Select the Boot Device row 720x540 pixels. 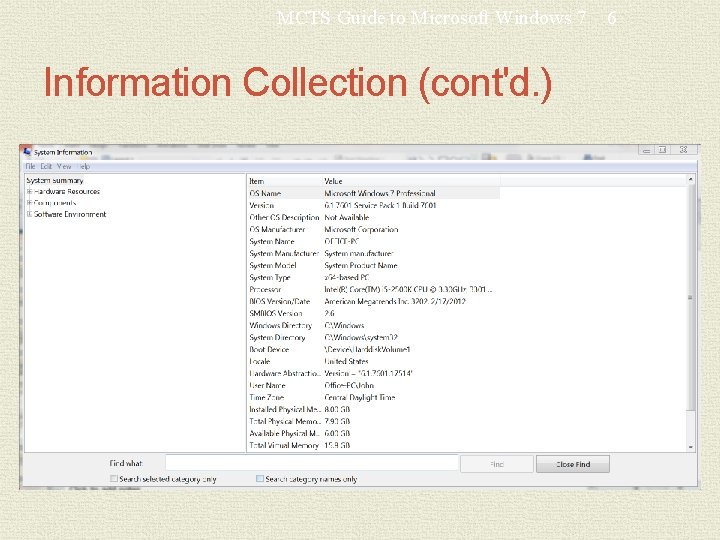click(373, 349)
